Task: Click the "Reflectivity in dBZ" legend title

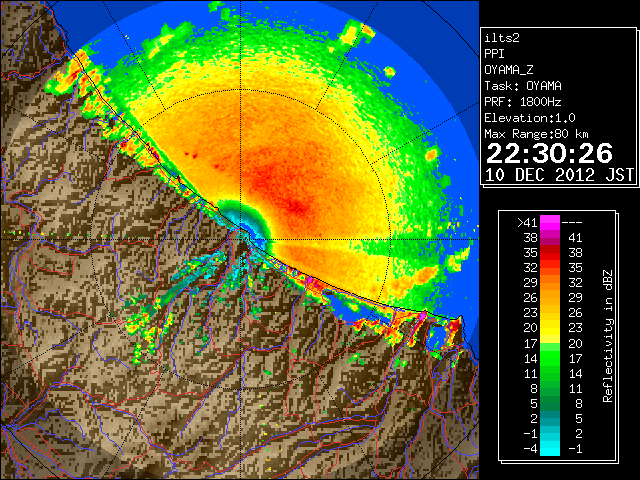Action: point(607,336)
